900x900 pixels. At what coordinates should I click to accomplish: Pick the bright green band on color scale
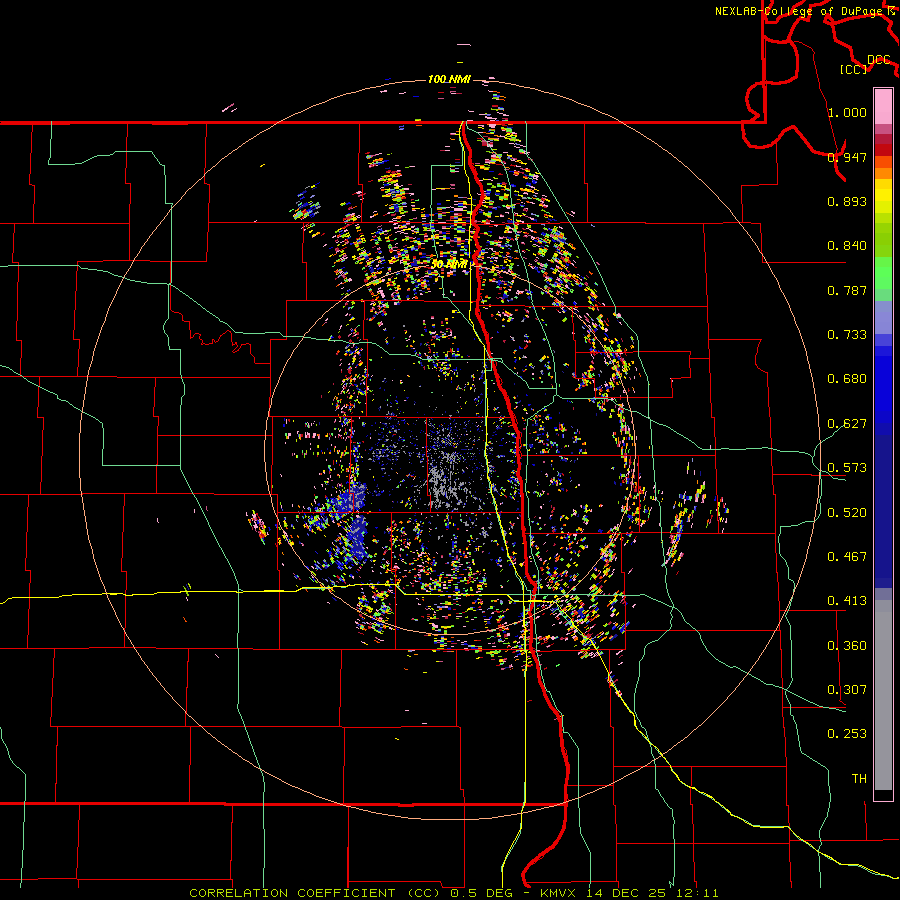click(x=883, y=273)
